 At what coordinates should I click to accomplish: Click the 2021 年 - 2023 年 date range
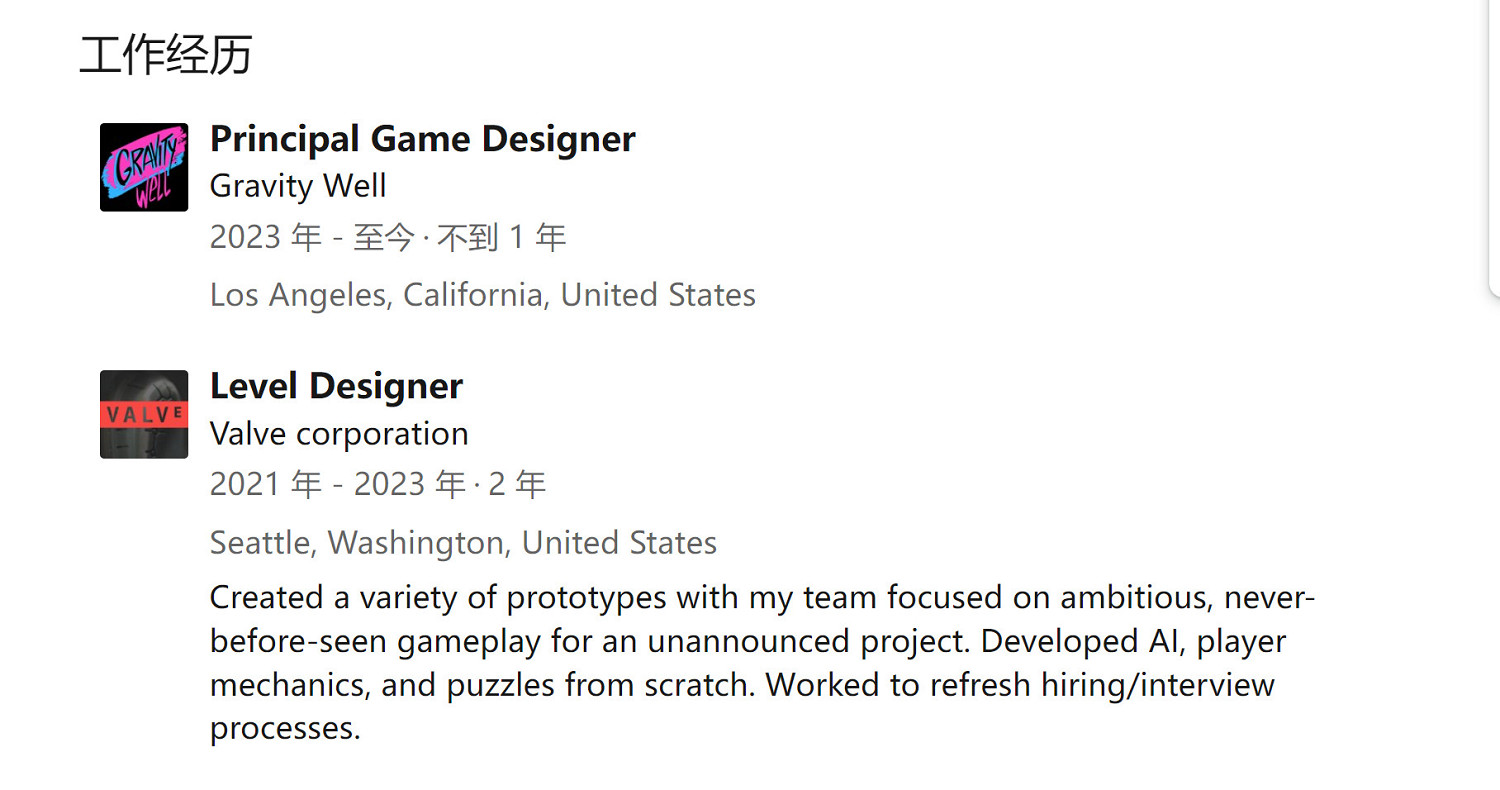337,485
